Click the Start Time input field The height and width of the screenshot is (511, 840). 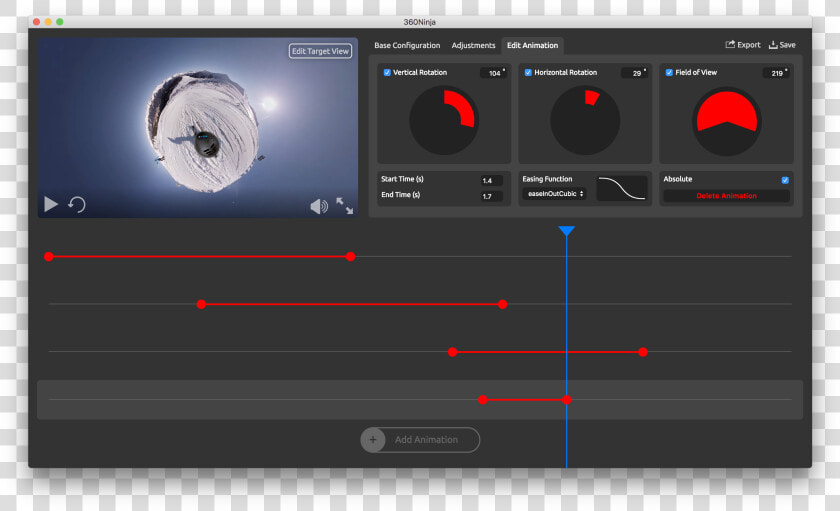[x=491, y=181]
